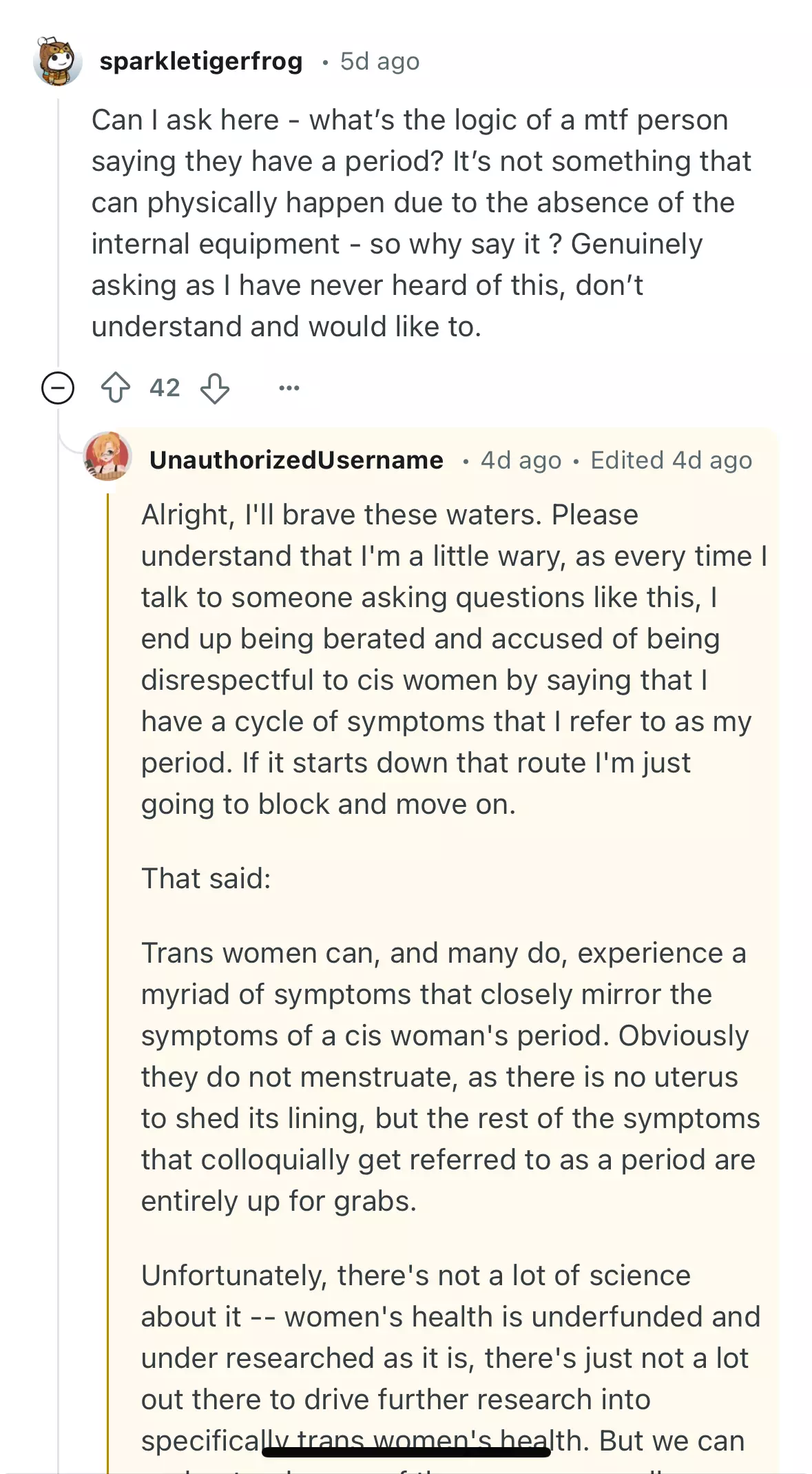Tap the "Edited 4d ago" label

671,460
